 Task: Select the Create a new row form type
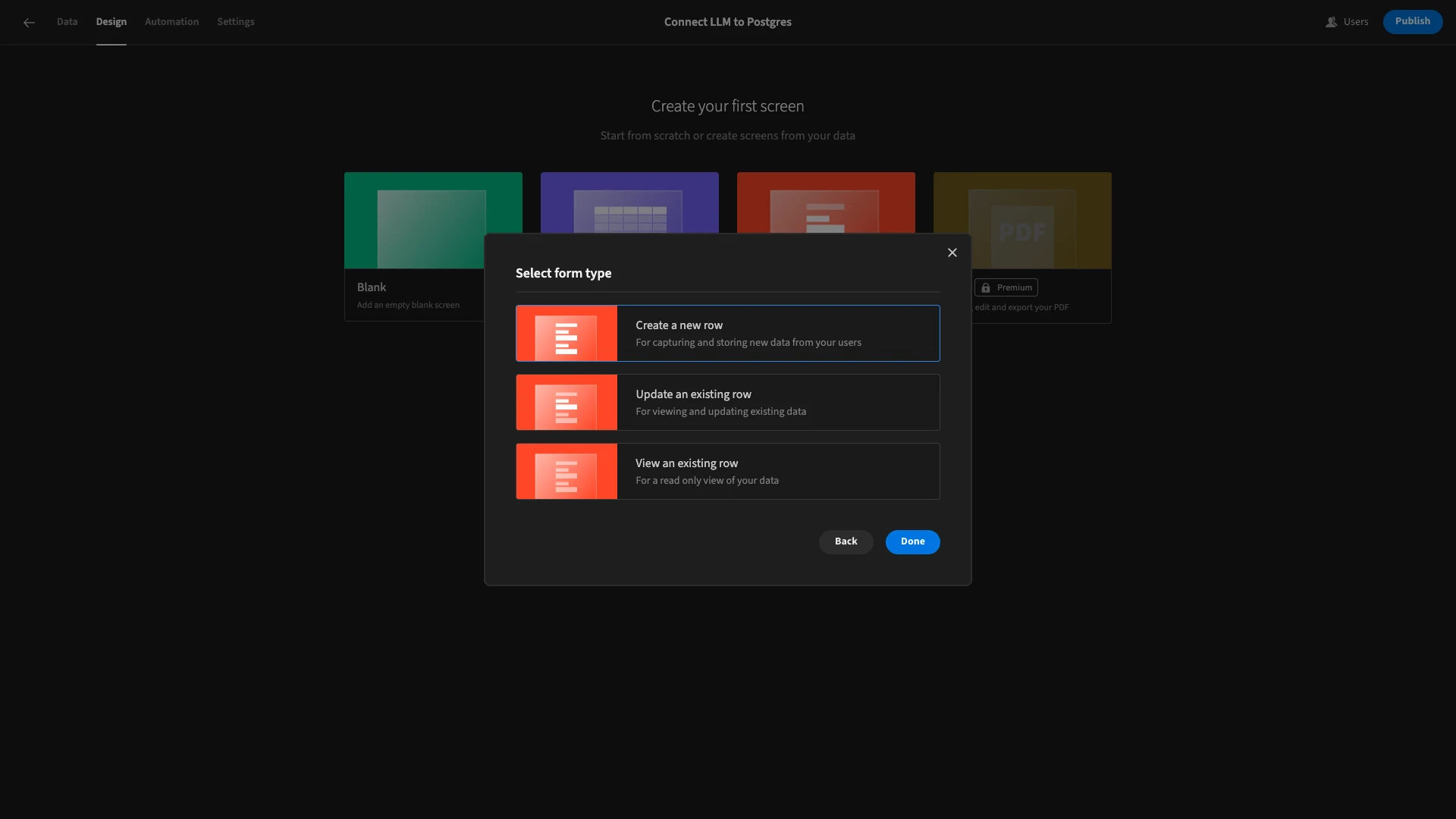coord(728,334)
